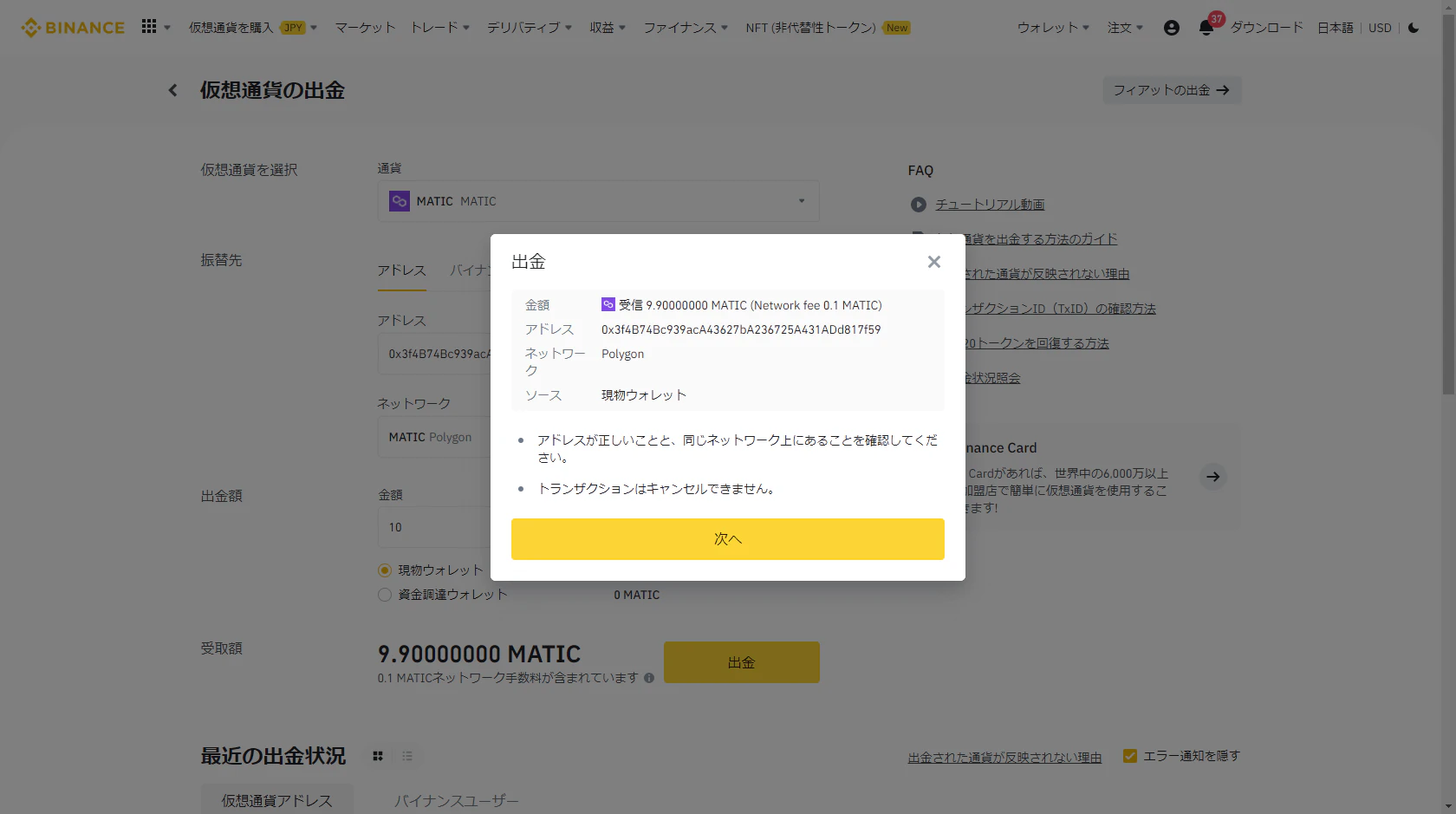The width and height of the screenshot is (1456, 814).
Task: Switch to grid view in recent withdrawals
Action: [x=378, y=756]
